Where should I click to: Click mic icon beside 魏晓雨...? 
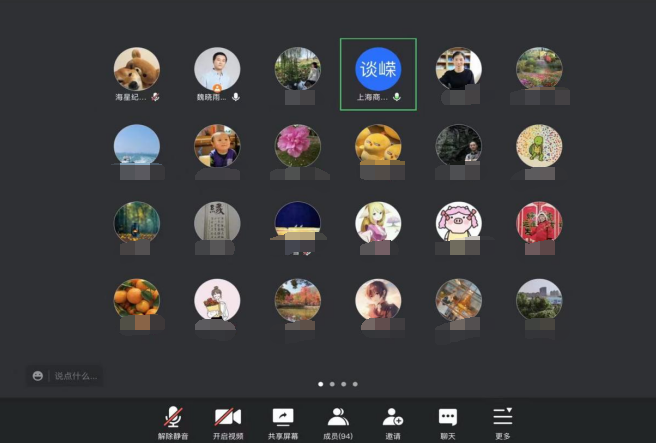tap(236, 97)
